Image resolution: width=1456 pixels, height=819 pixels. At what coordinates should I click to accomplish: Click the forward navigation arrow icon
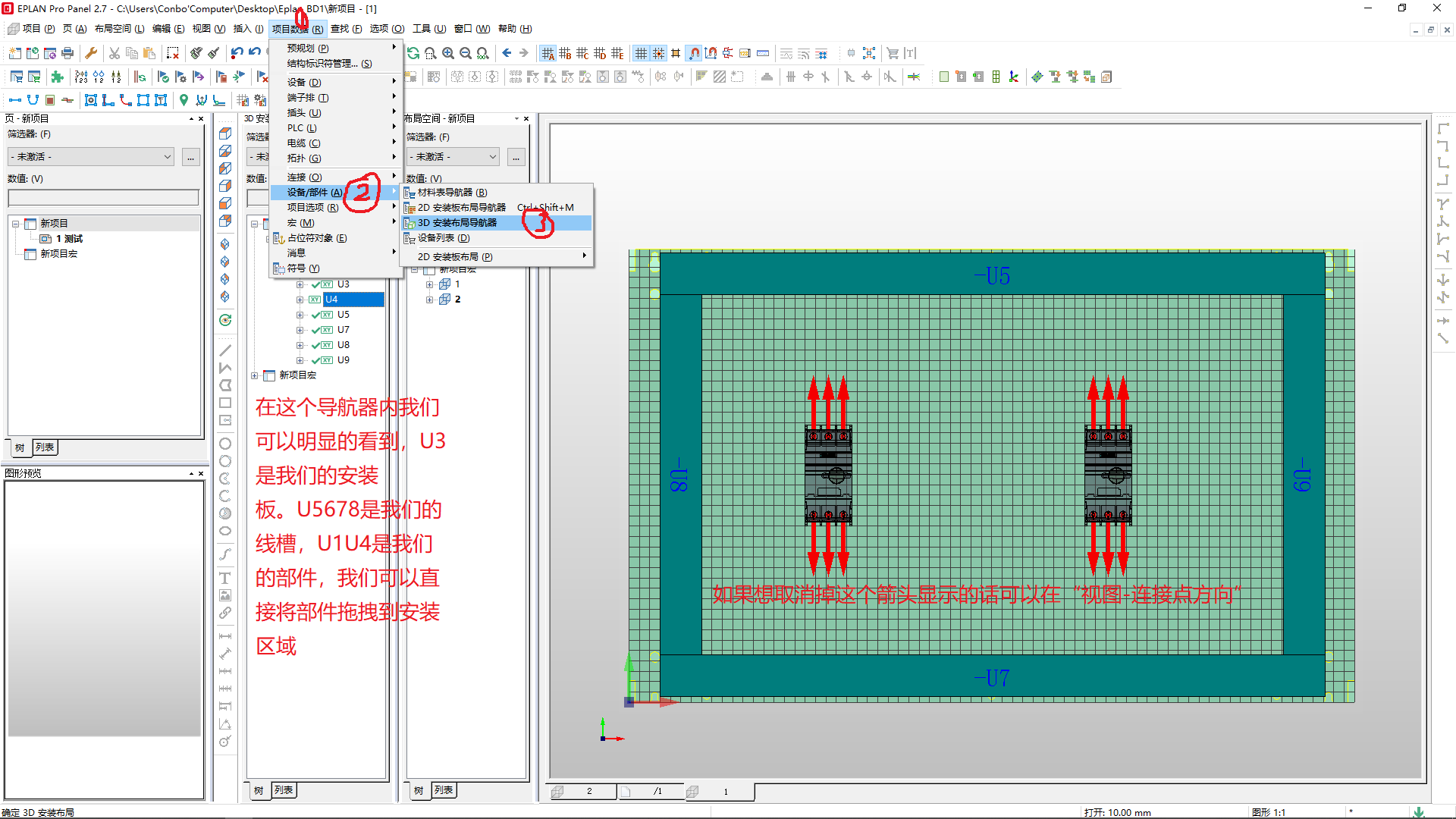[x=522, y=53]
